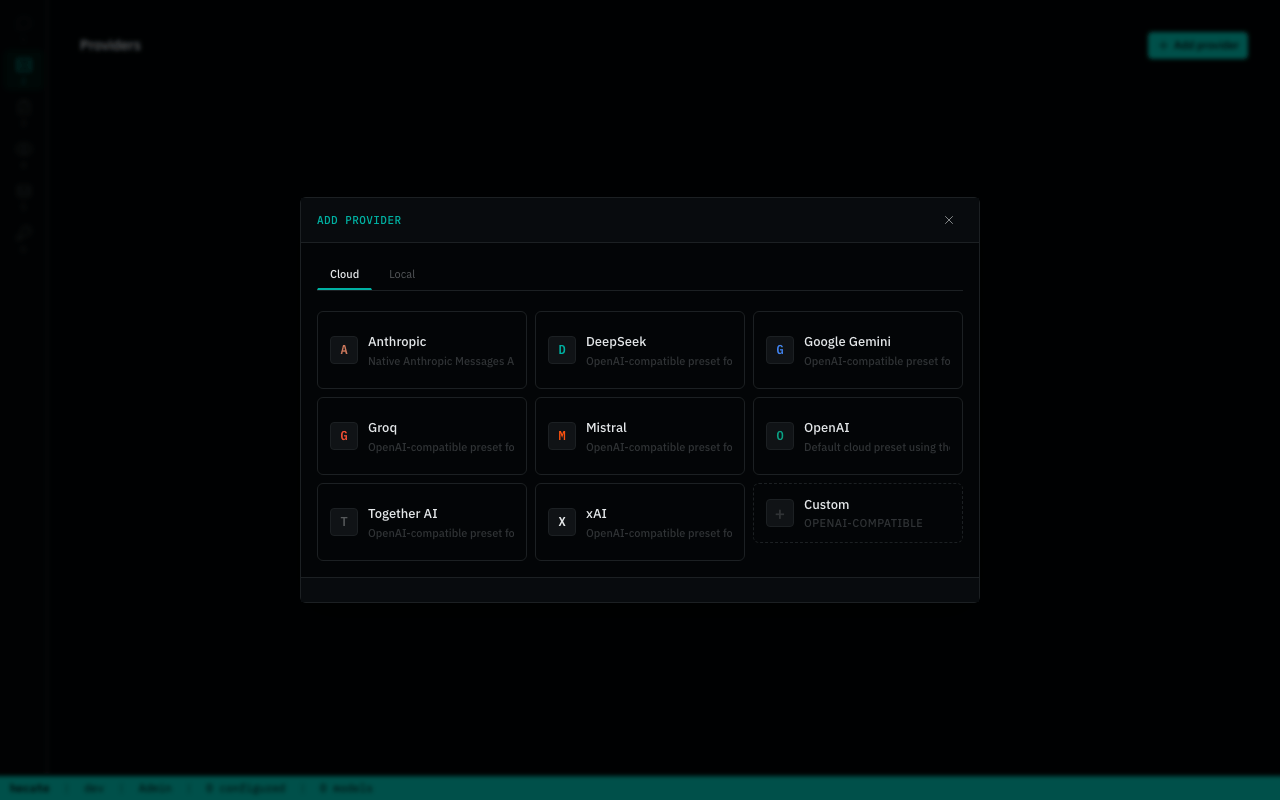Click 'Default cloud preset' description under OpenAI
The width and height of the screenshot is (1280, 800).
(877, 448)
